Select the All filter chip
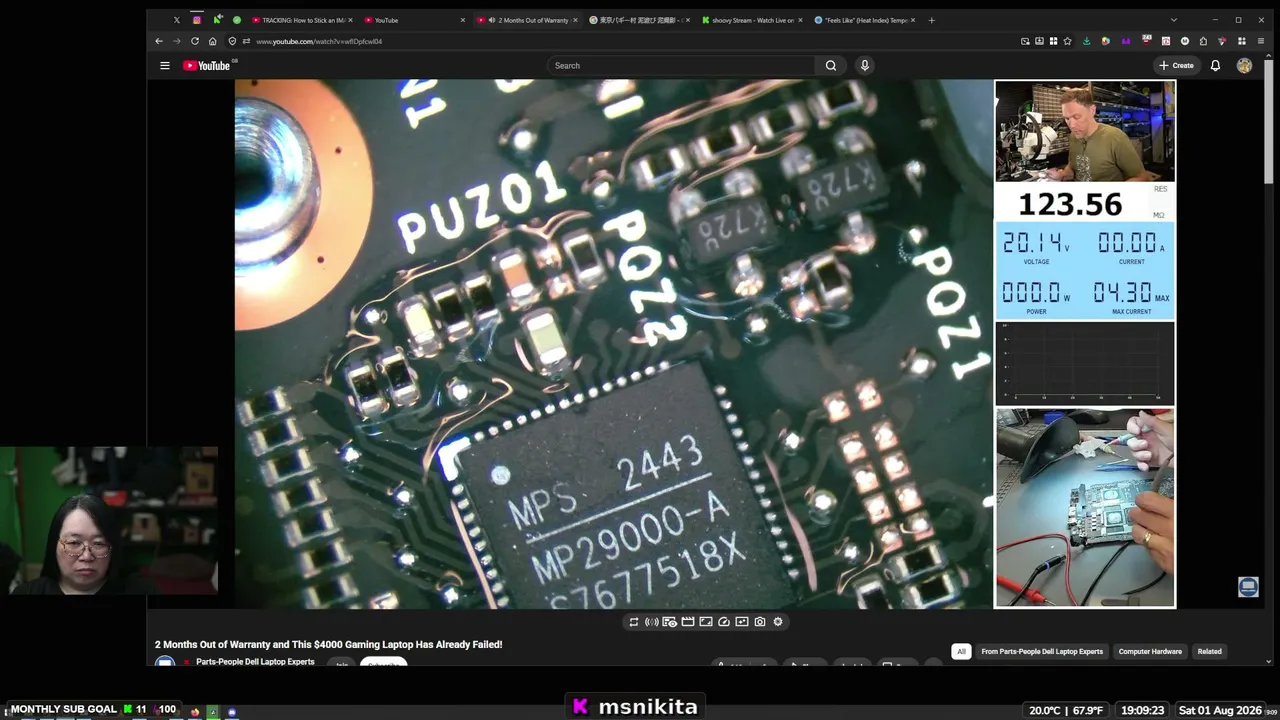This screenshot has height=720, width=1280. [961, 652]
